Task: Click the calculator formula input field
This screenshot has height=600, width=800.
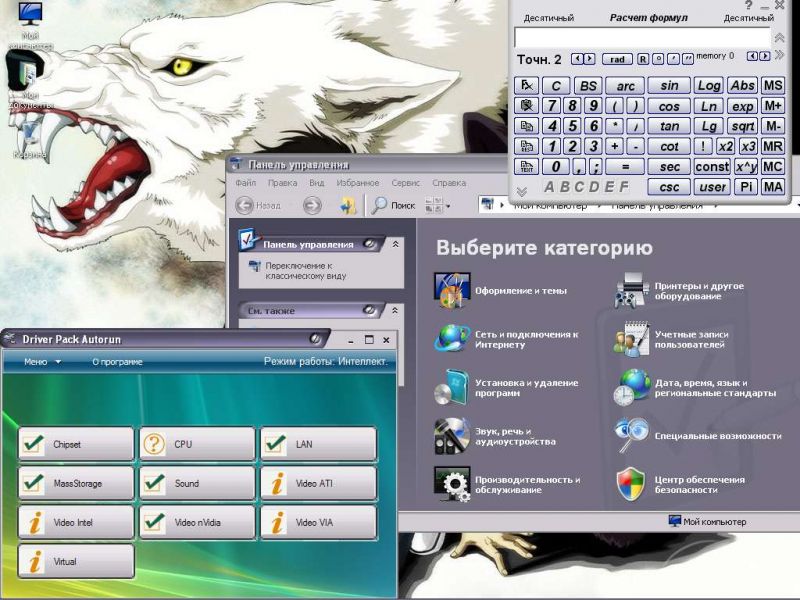Action: 640,37
